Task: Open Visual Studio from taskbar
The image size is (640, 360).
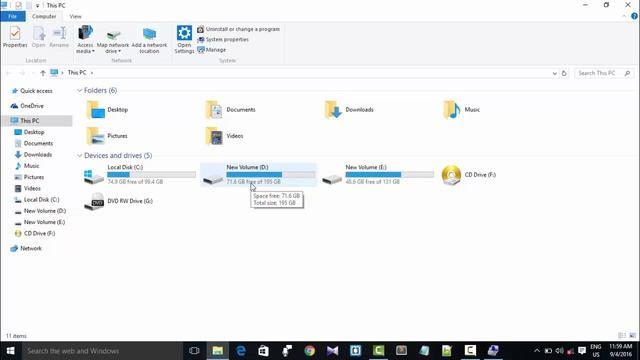Action: click(x=333, y=351)
